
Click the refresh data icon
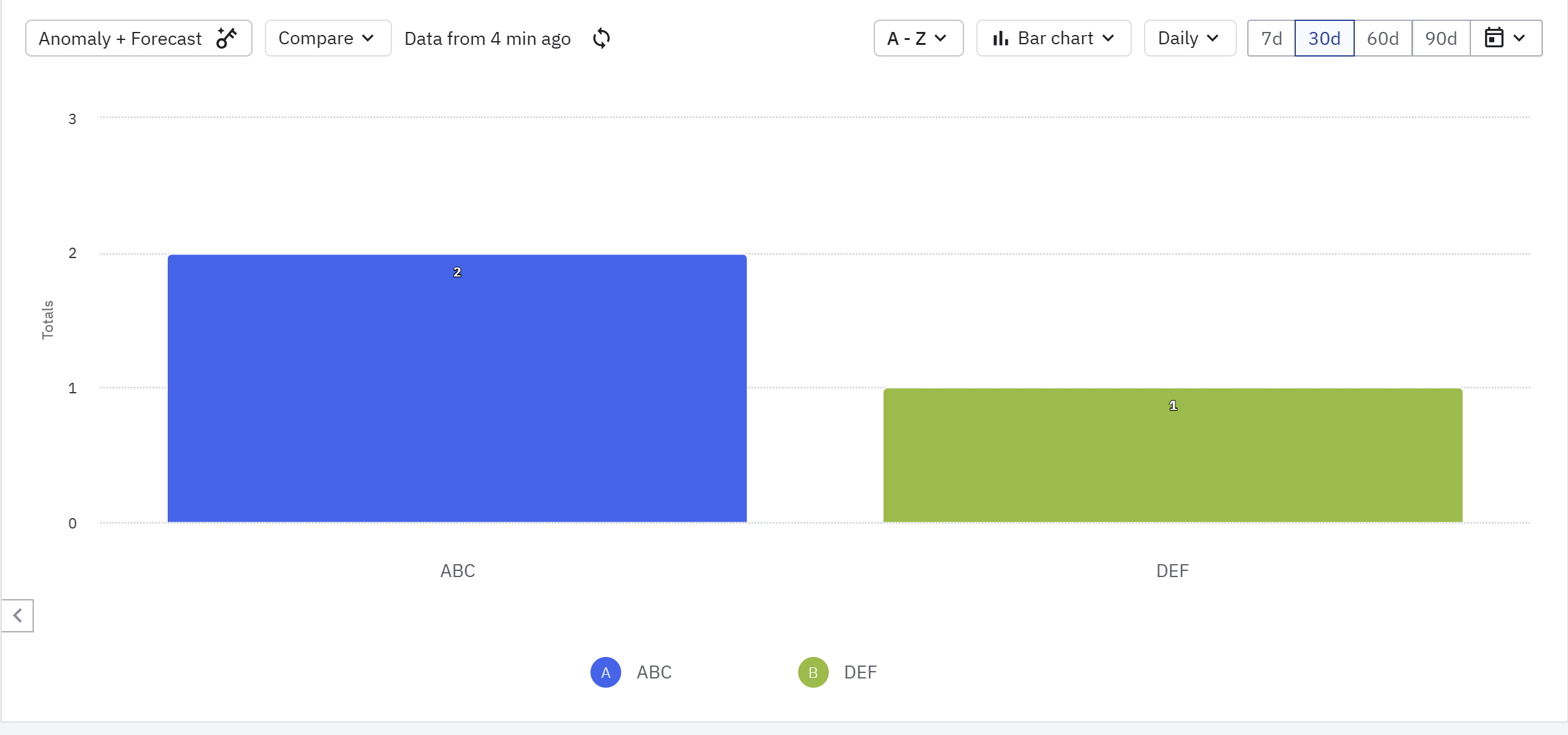(x=602, y=38)
